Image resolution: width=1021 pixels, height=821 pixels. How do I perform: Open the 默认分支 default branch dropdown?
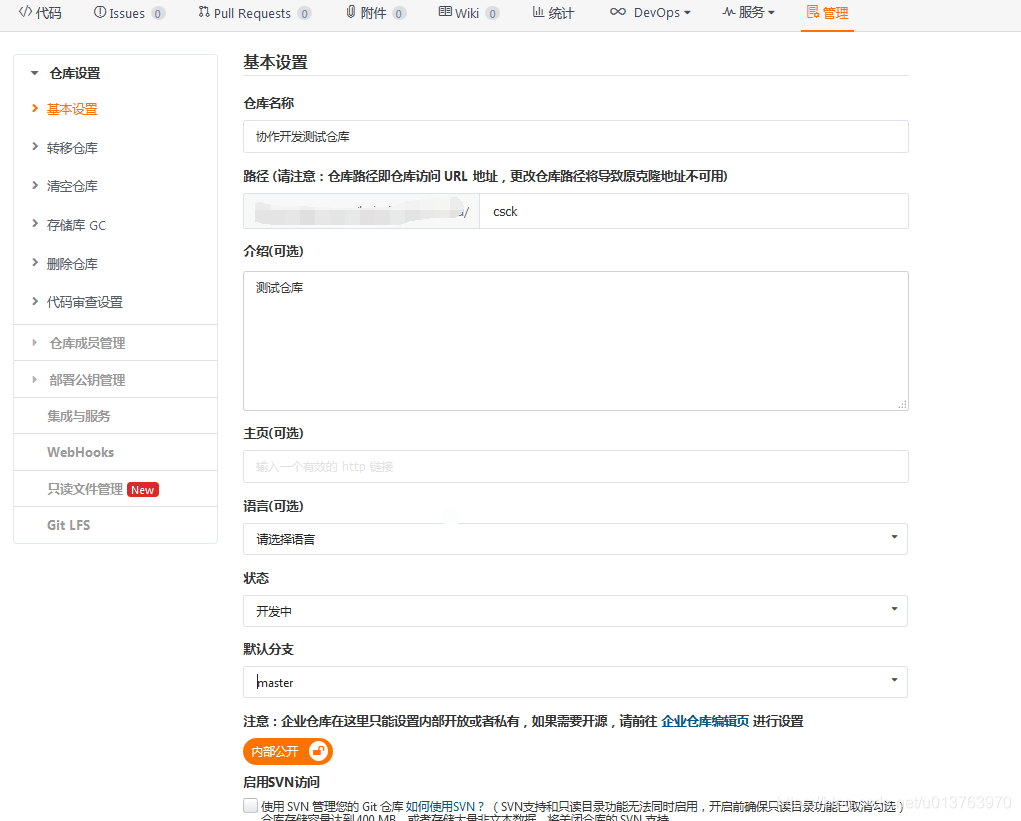tap(575, 682)
